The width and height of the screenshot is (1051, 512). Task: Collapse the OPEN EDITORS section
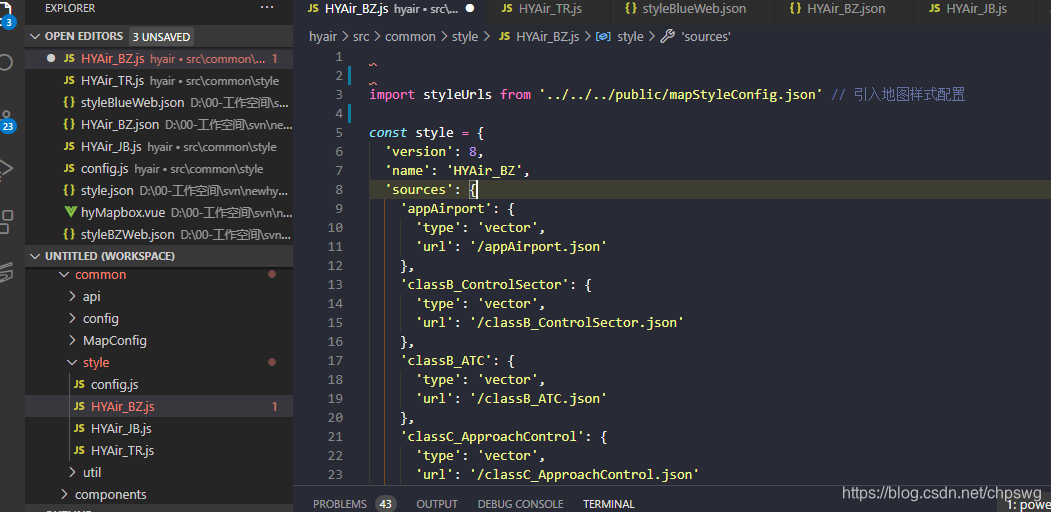click(35, 36)
